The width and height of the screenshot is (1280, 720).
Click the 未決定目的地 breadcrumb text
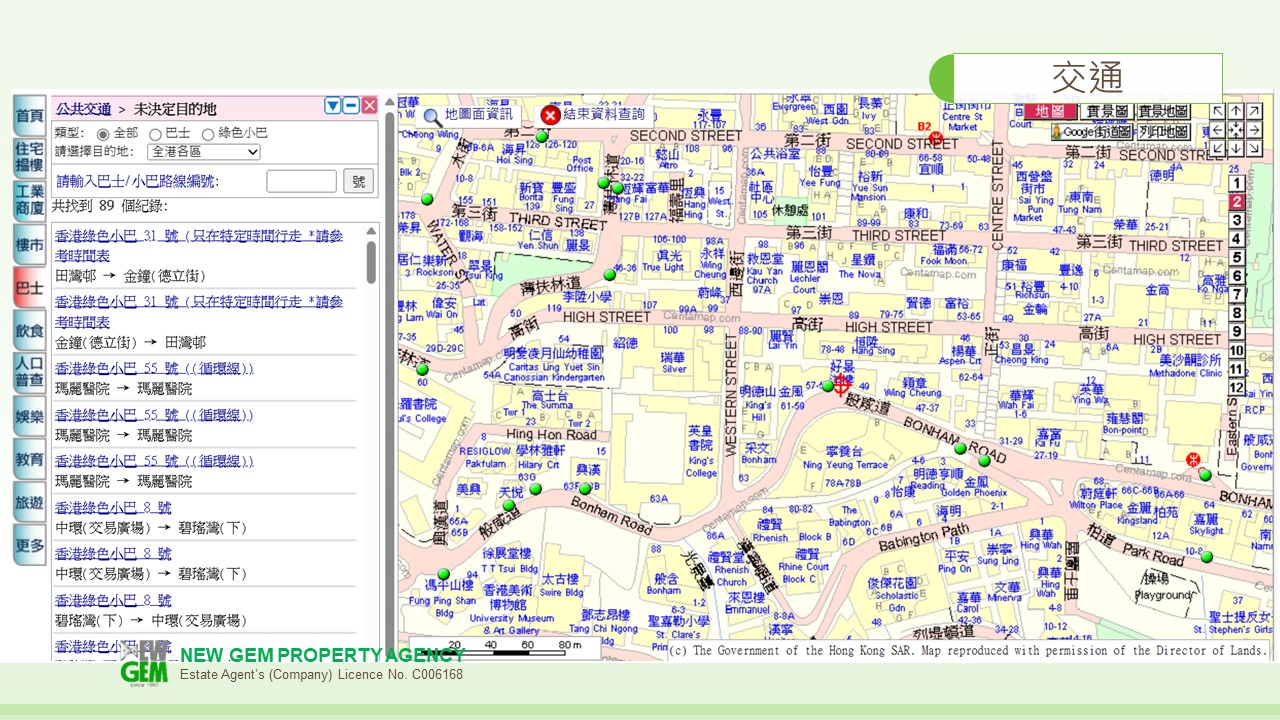click(x=176, y=108)
